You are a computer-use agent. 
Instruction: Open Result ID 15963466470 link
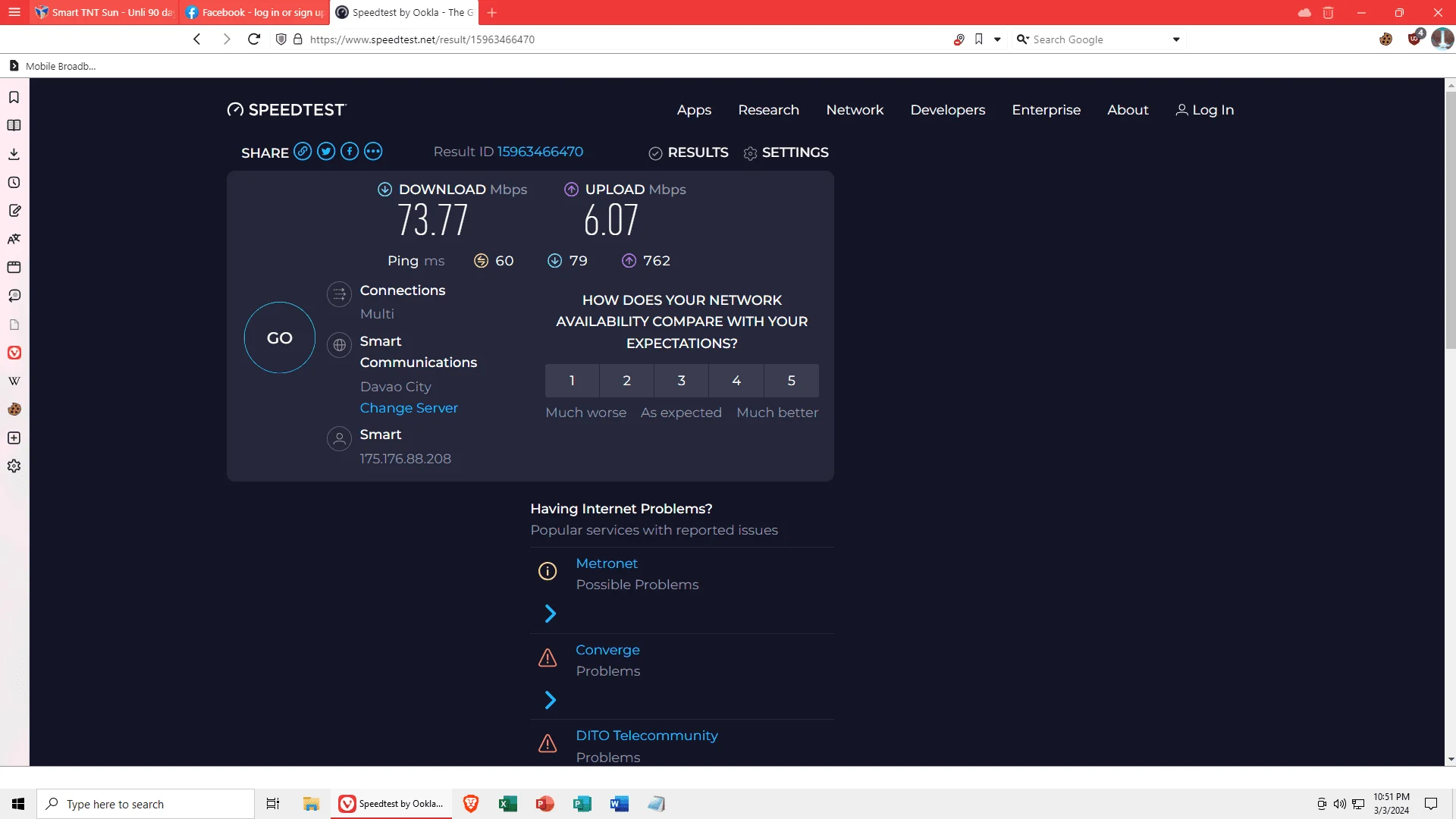540,152
